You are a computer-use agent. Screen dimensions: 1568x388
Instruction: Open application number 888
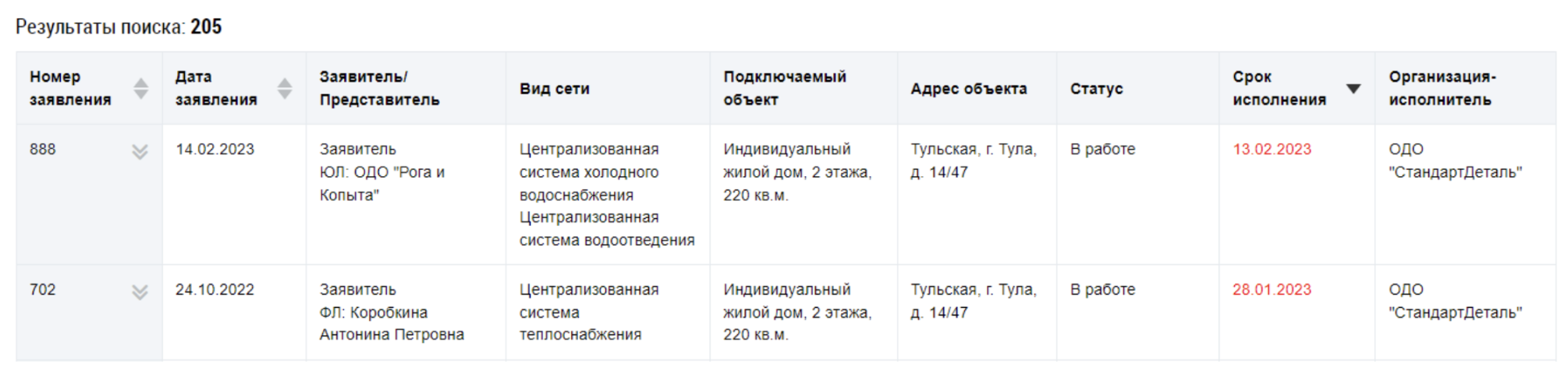click(x=43, y=150)
